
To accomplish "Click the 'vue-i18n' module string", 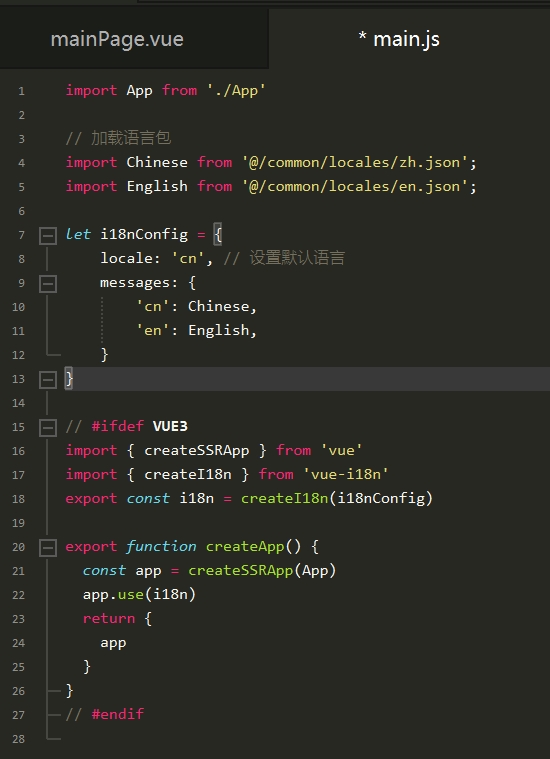I will tap(346, 474).
